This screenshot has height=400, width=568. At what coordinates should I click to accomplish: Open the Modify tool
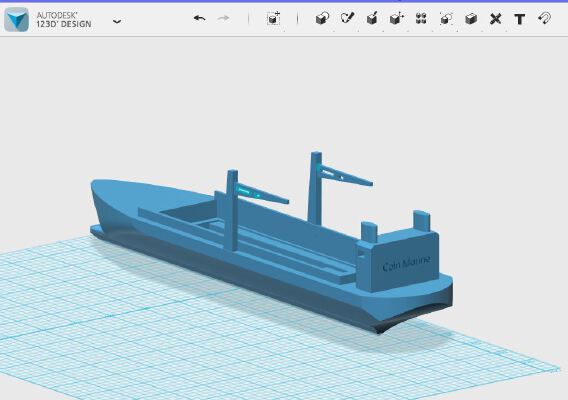click(x=397, y=18)
